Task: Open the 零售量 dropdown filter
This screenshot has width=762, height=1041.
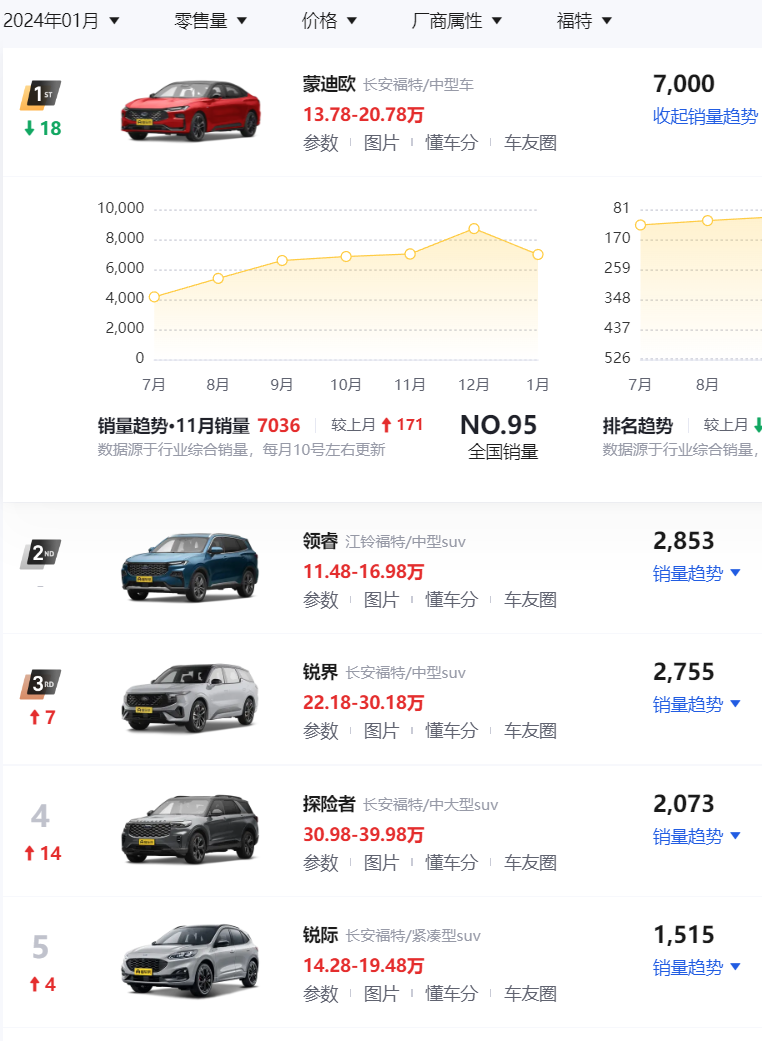Action: [x=210, y=21]
